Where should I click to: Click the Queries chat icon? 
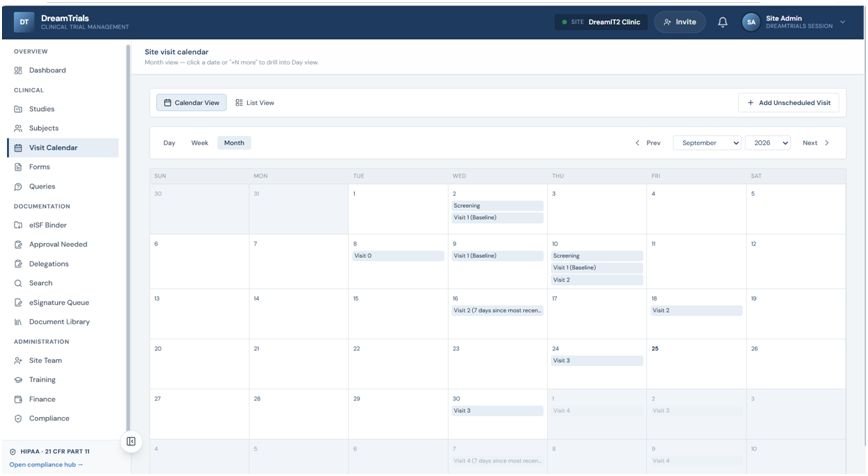(x=18, y=187)
